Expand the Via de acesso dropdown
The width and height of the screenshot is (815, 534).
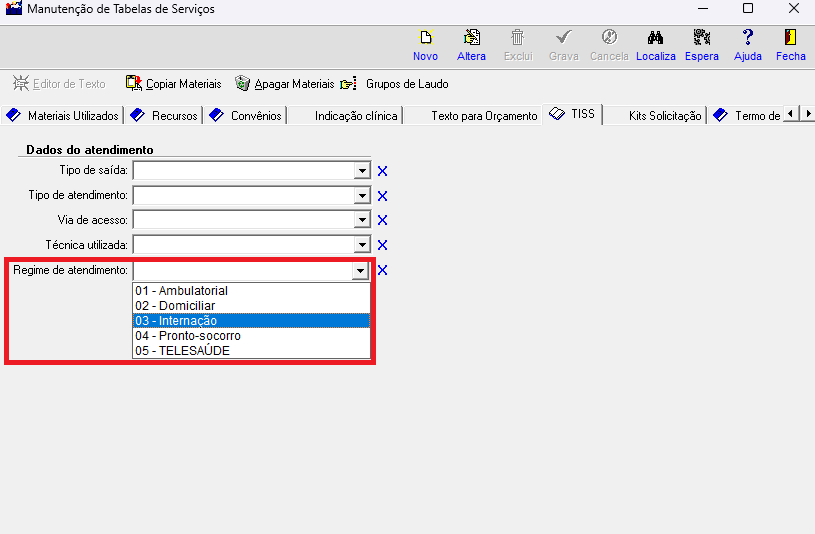(362, 220)
